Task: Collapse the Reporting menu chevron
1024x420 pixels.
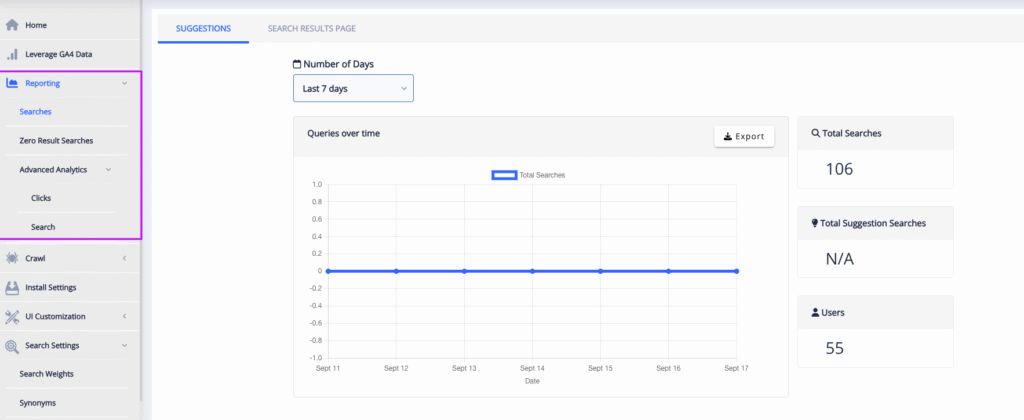Action: (124, 83)
